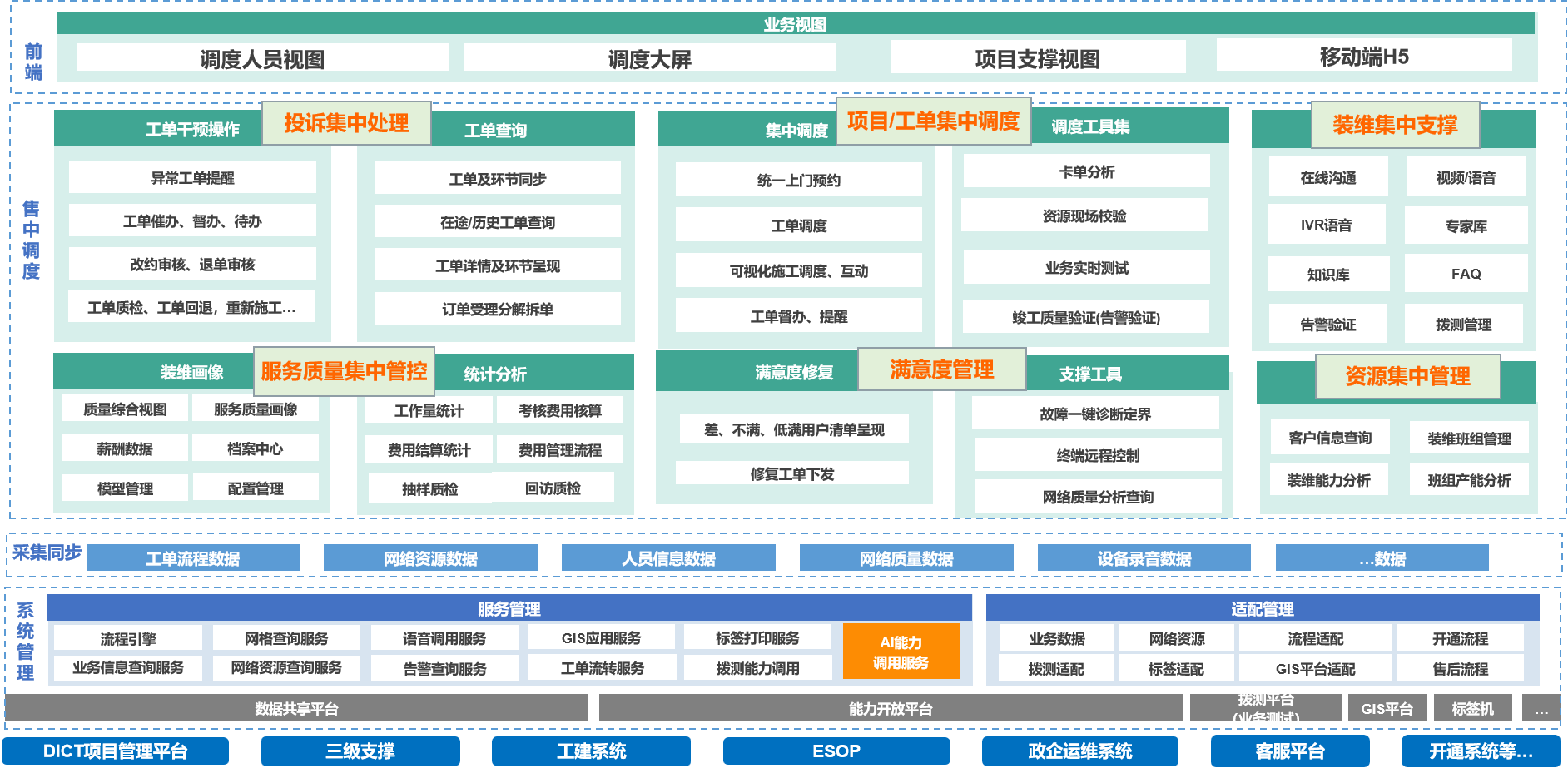Select the 项目/工单集中调度 heading

(933, 121)
